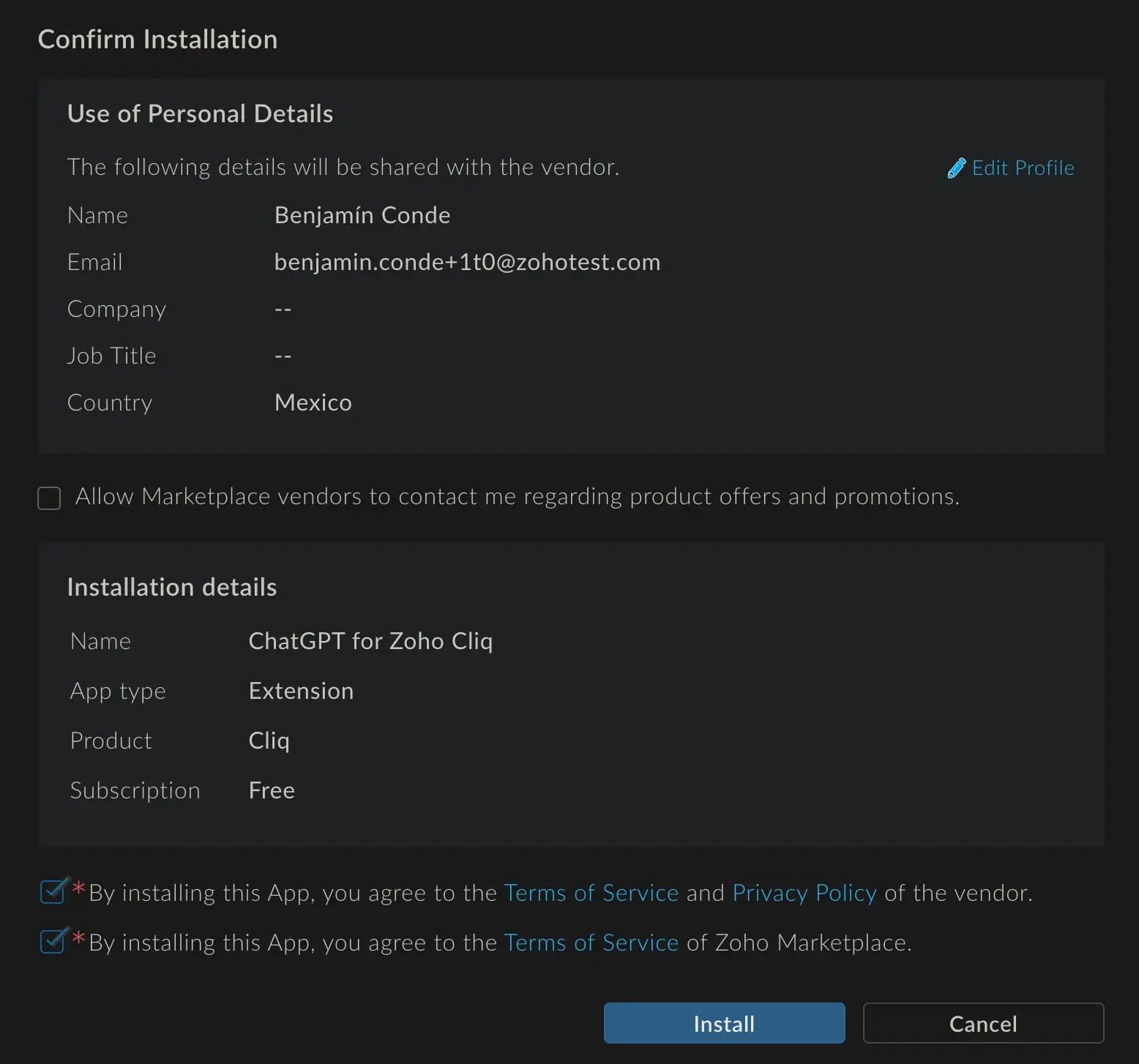This screenshot has height=1064, width=1139.
Task: Click the country value Mexico
Action: click(x=313, y=402)
